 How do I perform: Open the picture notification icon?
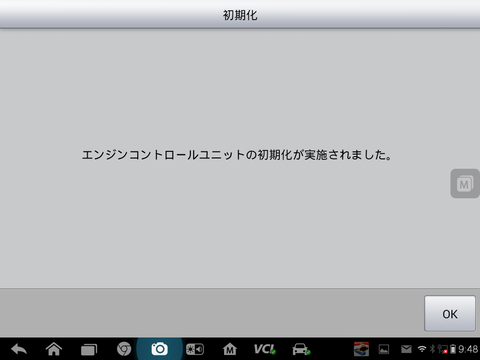[384, 349]
